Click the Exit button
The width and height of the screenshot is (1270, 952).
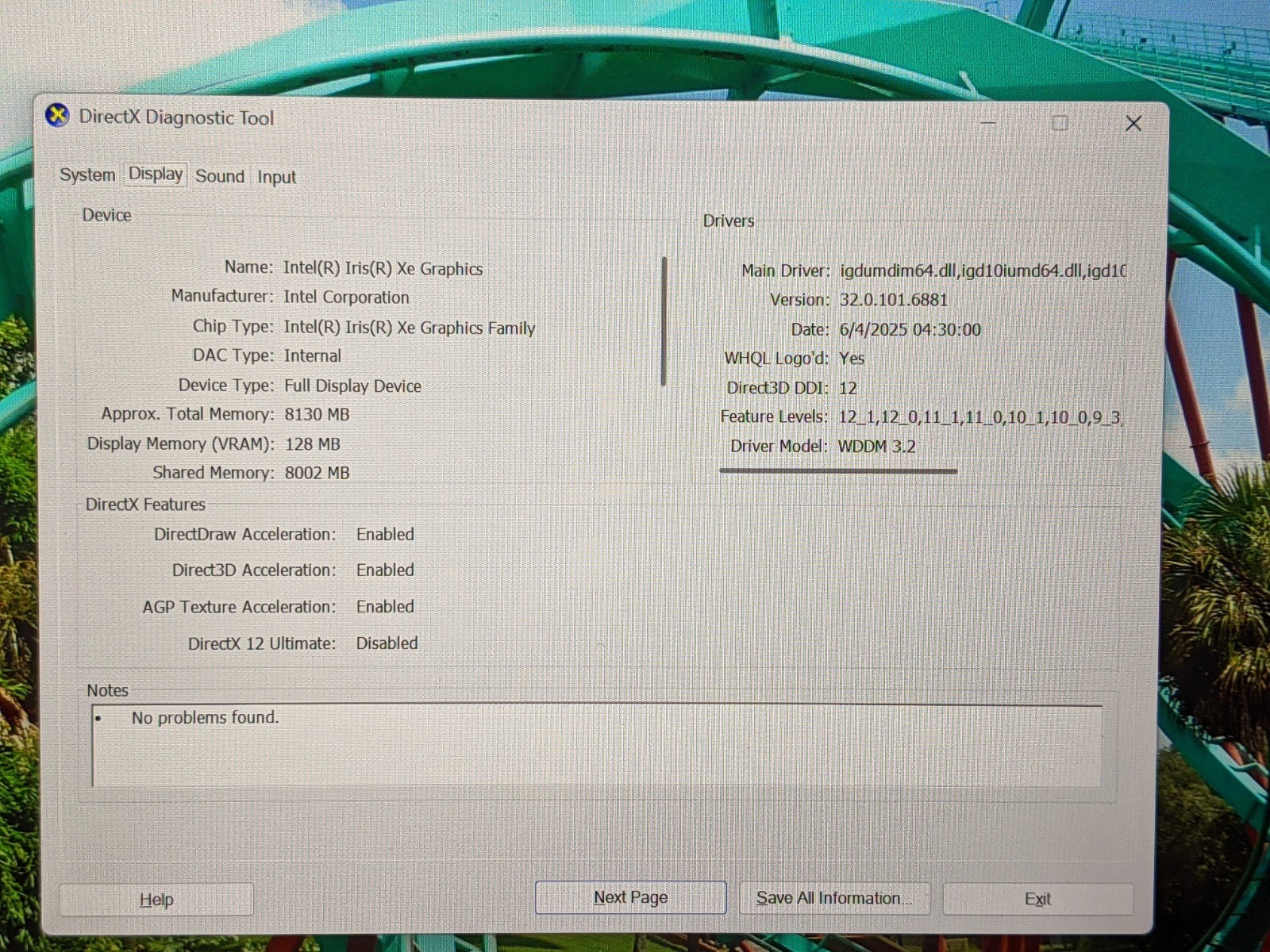(1037, 899)
